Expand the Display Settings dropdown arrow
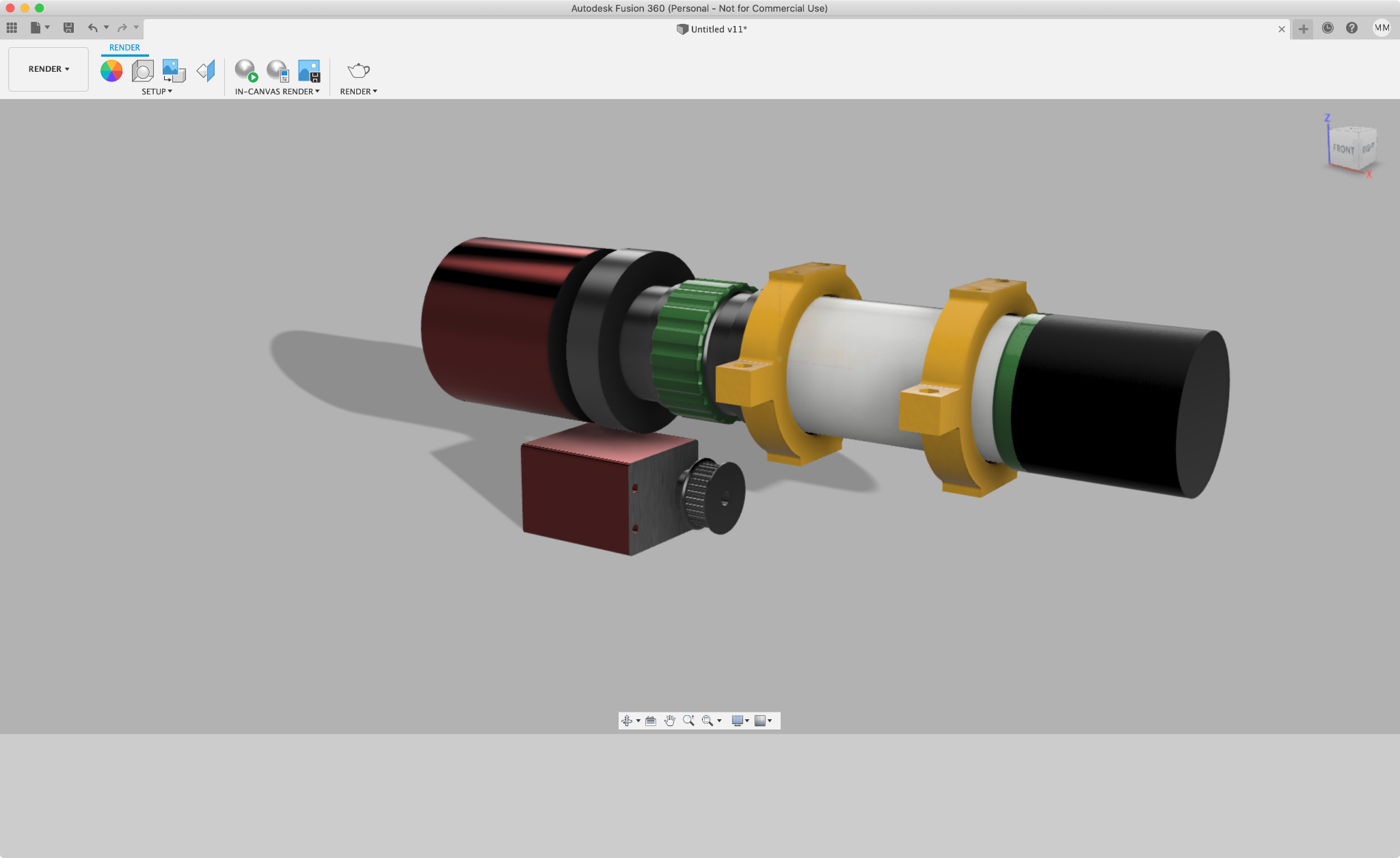This screenshot has height=858, width=1400. click(747, 721)
